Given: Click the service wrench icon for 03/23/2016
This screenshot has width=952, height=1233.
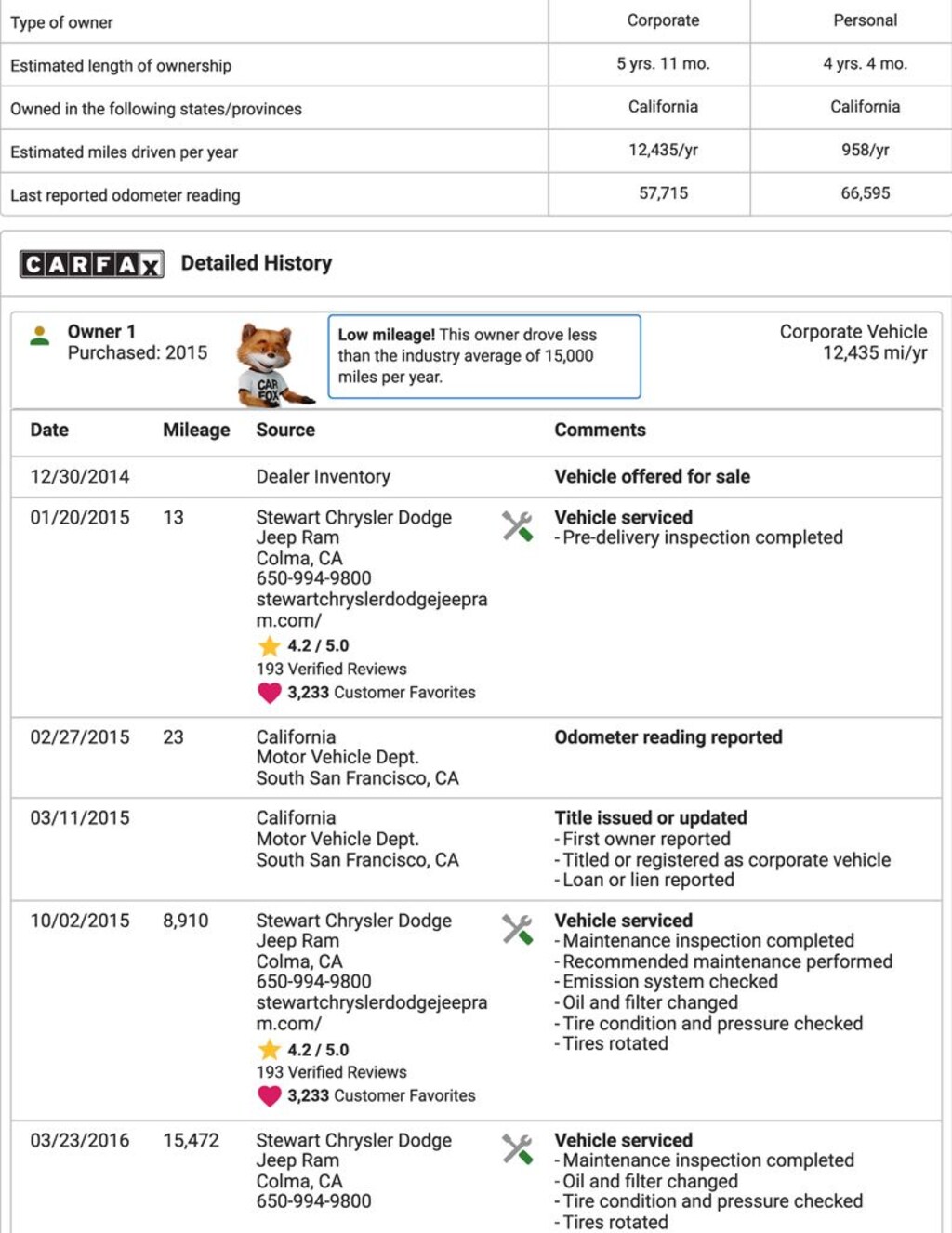Looking at the screenshot, I should [517, 1149].
